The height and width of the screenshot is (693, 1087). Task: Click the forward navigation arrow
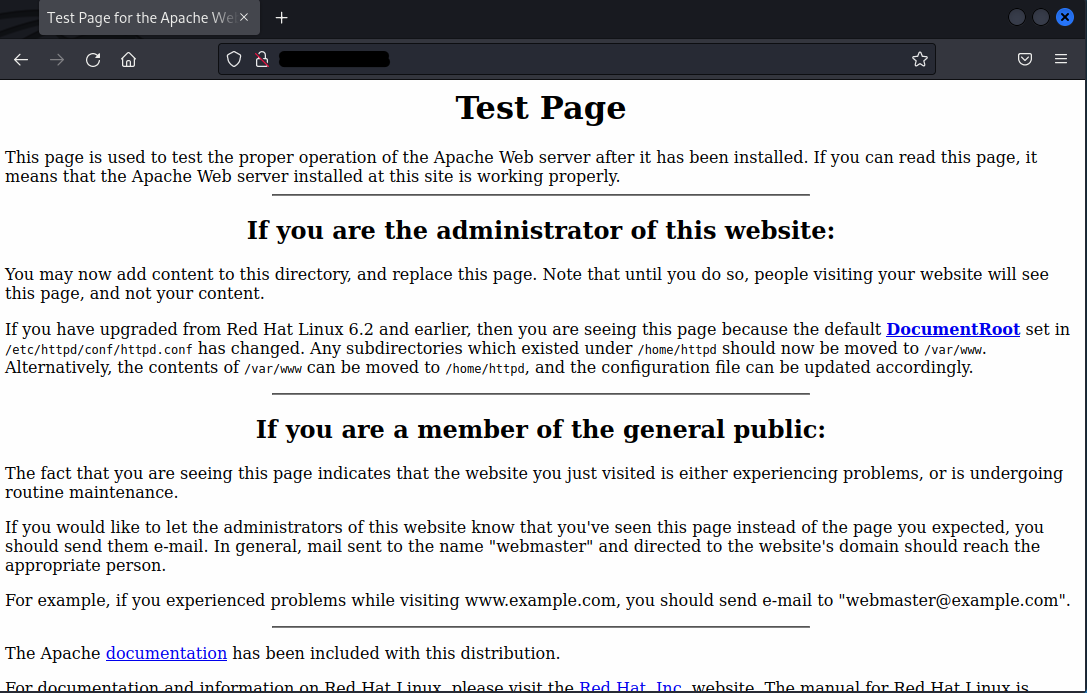(x=57, y=60)
